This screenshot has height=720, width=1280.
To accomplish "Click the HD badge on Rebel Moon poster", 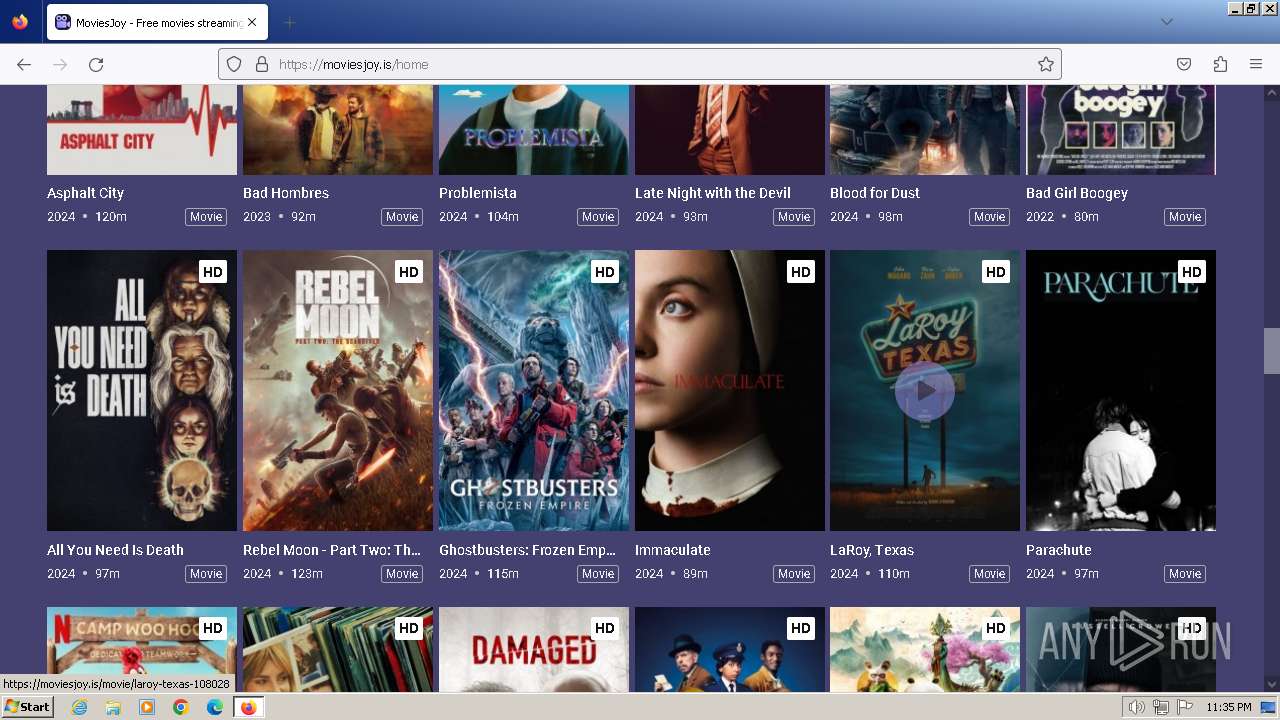I will [408, 272].
